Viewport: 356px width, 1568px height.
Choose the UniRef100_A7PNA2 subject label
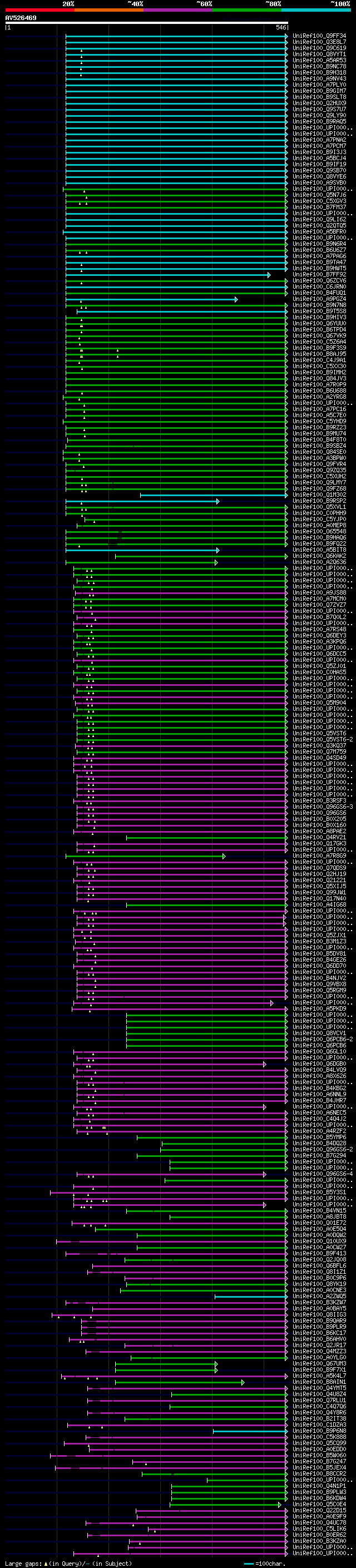pos(319,140)
